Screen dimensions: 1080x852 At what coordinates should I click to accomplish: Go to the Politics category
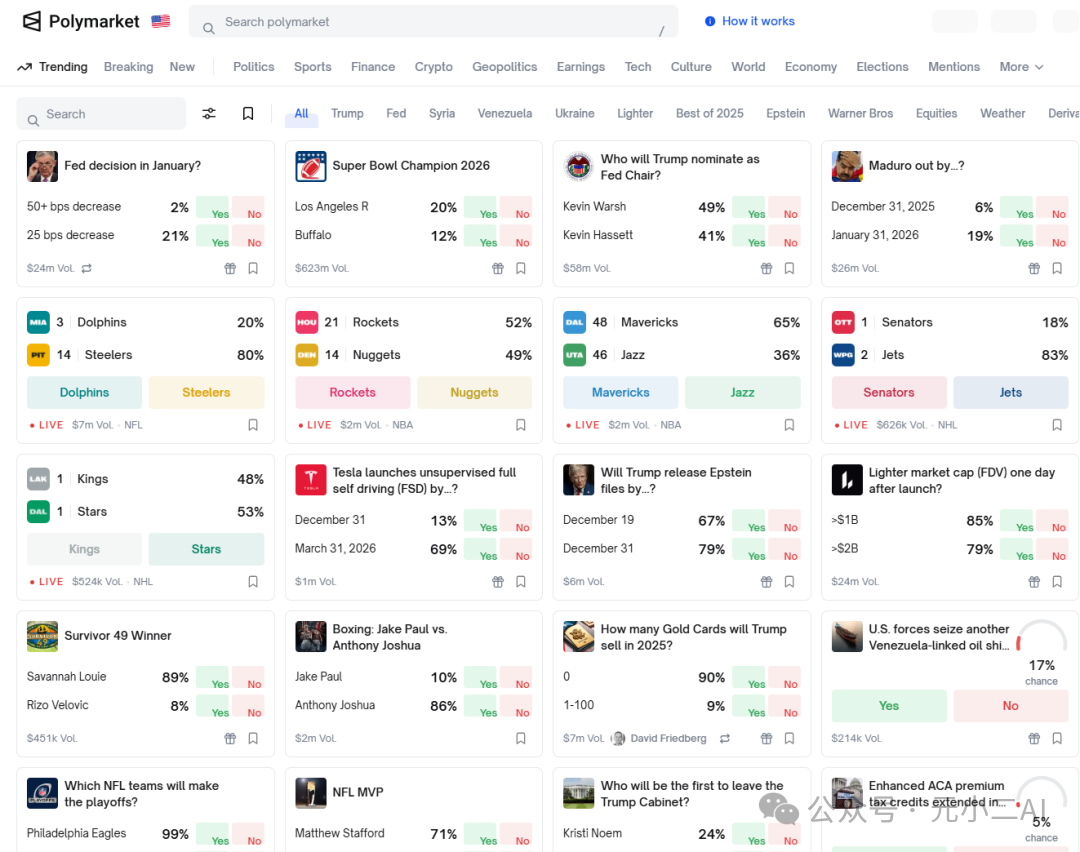tap(253, 67)
